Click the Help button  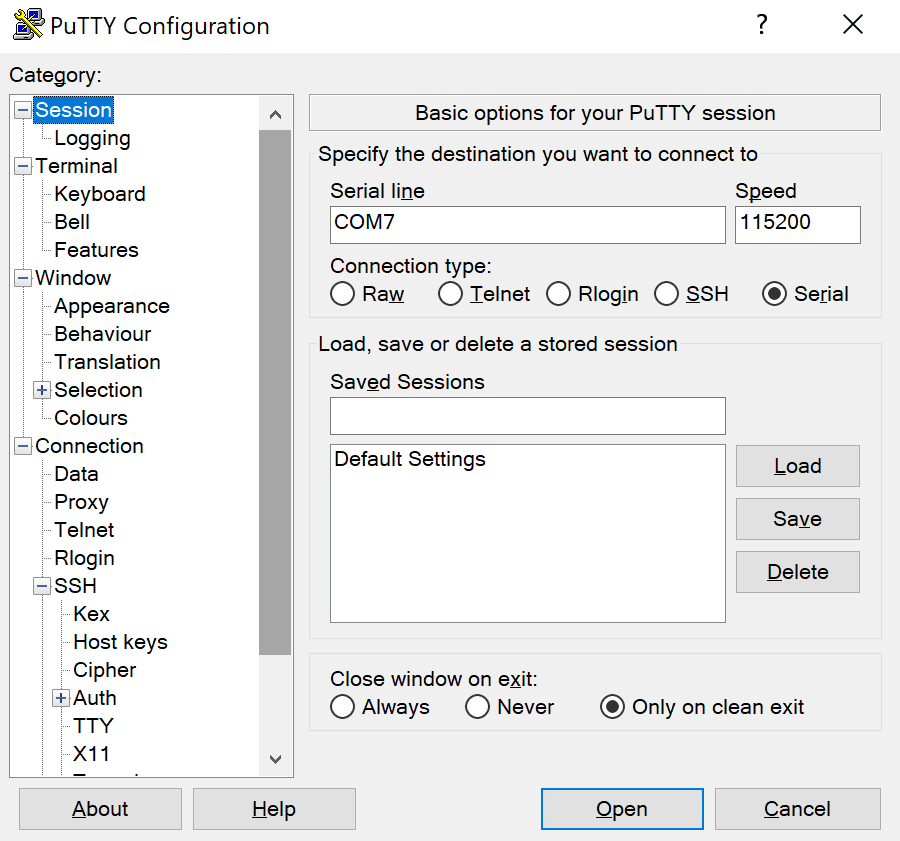click(274, 809)
